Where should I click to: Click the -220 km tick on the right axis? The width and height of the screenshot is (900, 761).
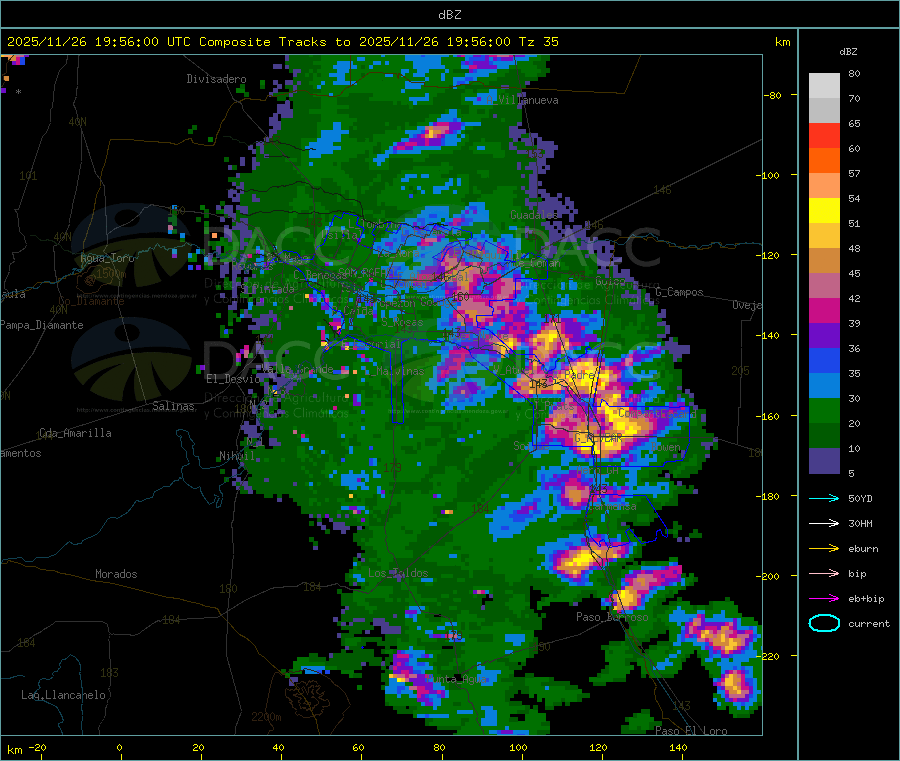(x=768, y=657)
